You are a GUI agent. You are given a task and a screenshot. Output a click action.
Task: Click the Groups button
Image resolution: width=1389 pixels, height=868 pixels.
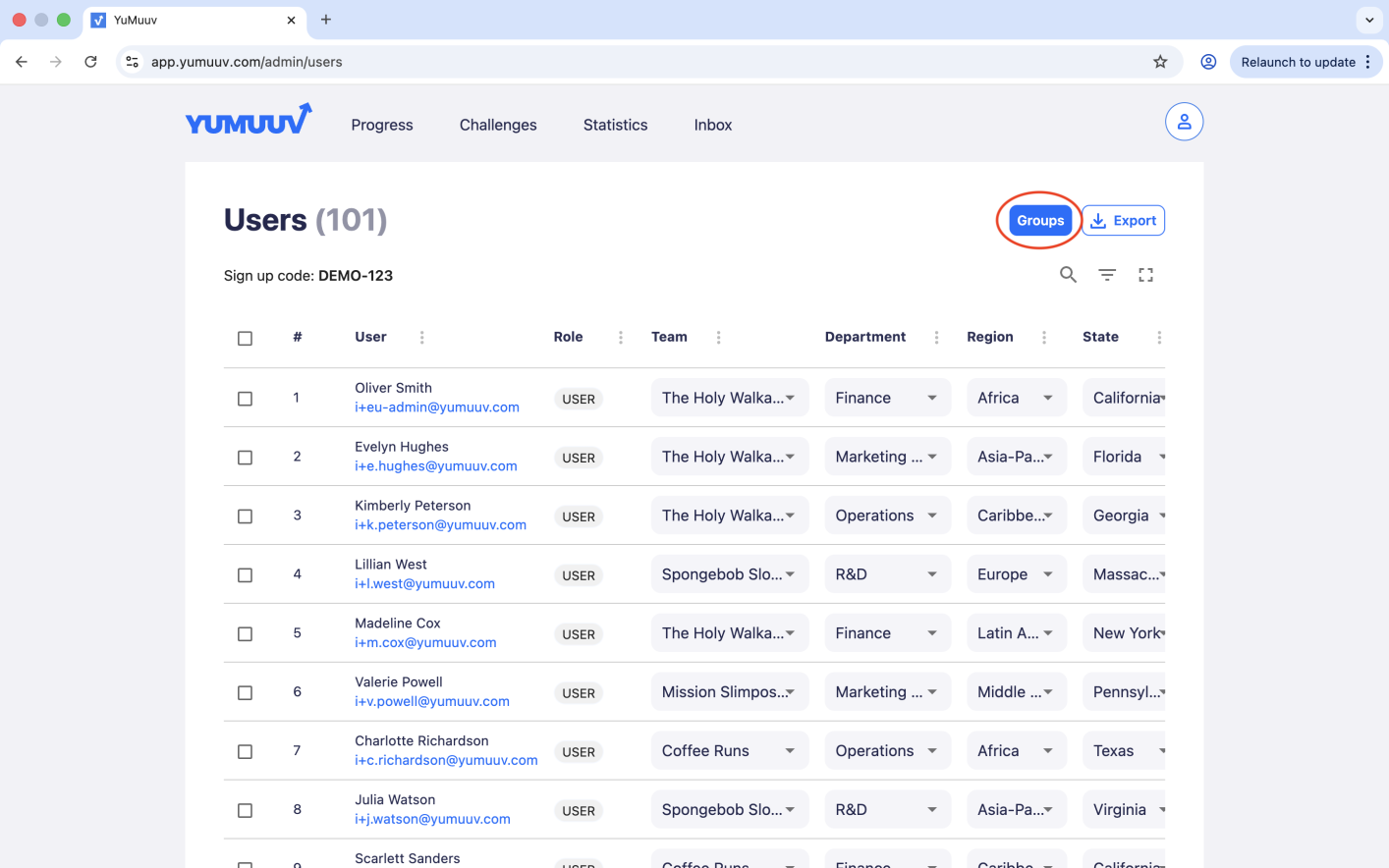tap(1039, 221)
